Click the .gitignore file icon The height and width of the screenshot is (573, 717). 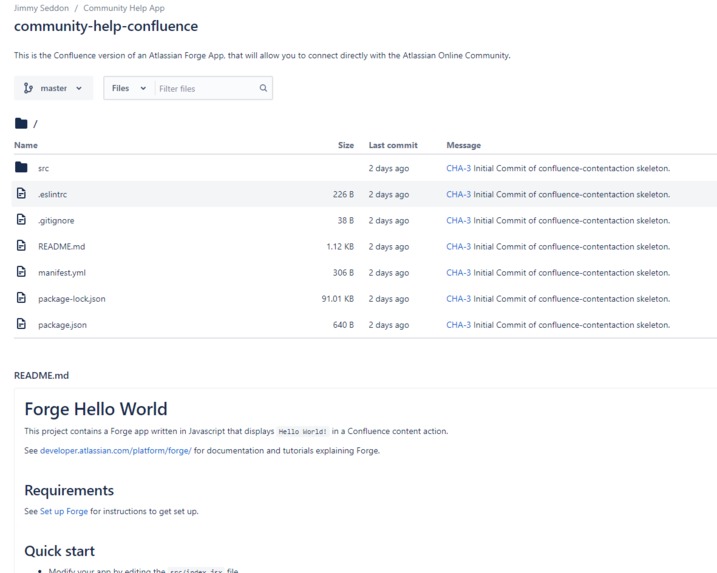pos(21,220)
